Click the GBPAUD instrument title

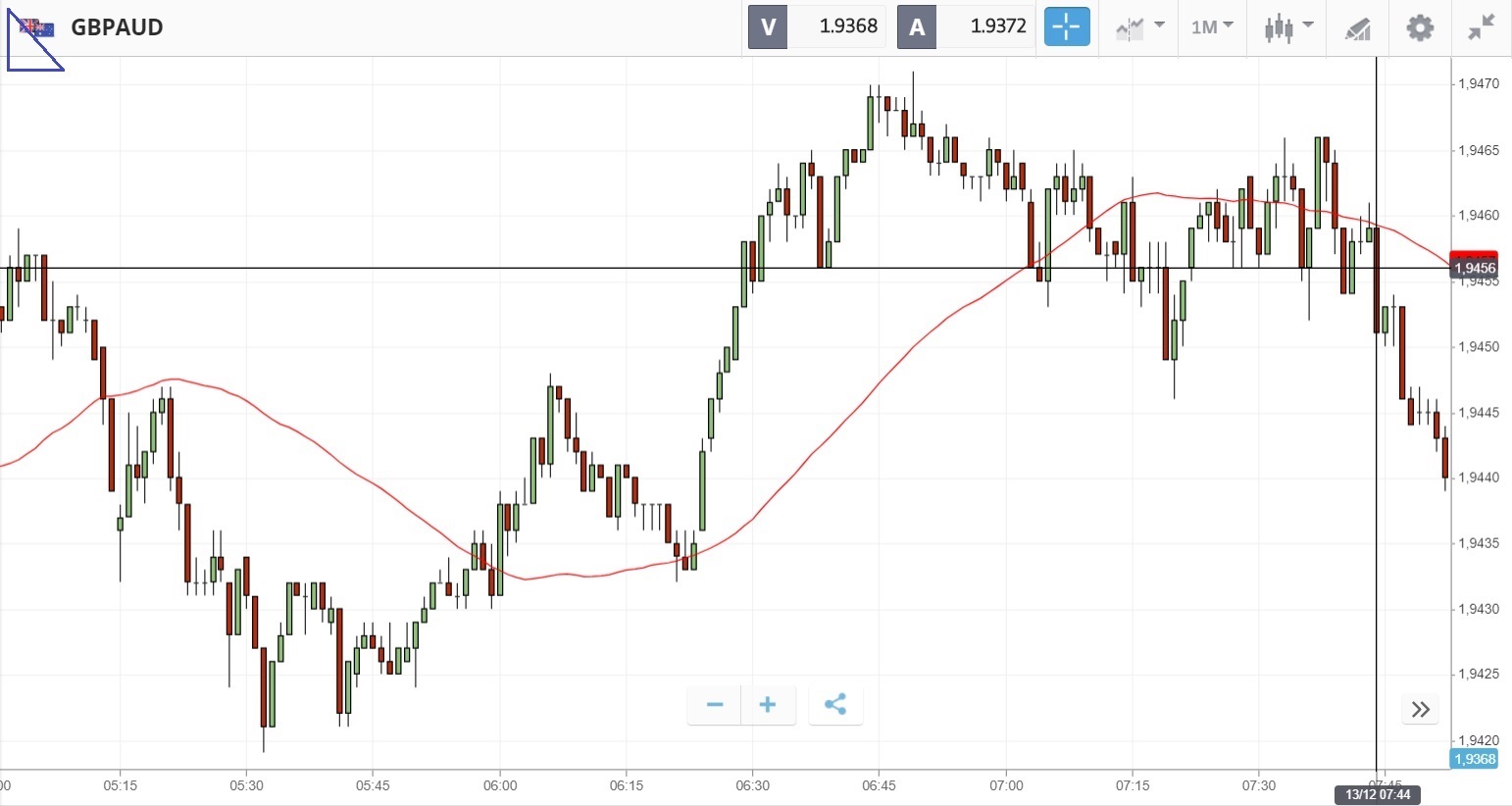click(117, 27)
